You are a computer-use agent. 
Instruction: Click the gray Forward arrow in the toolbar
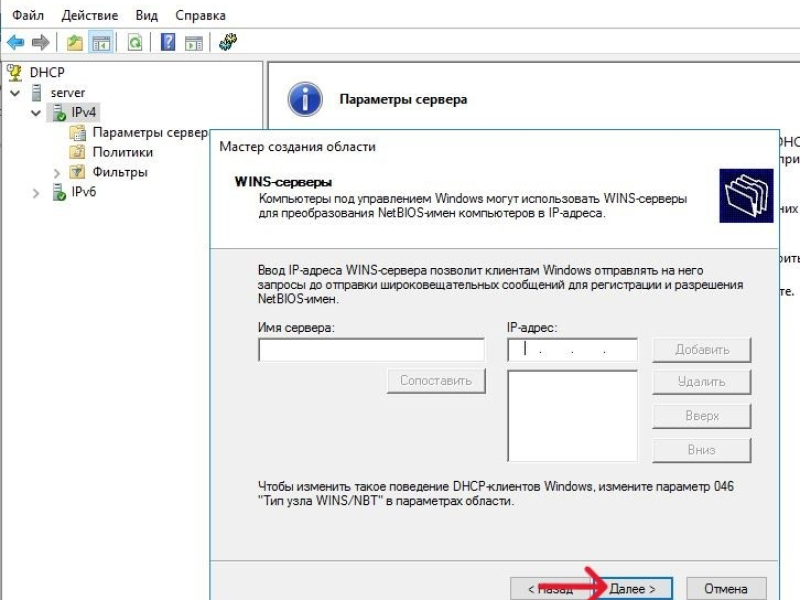(40, 42)
